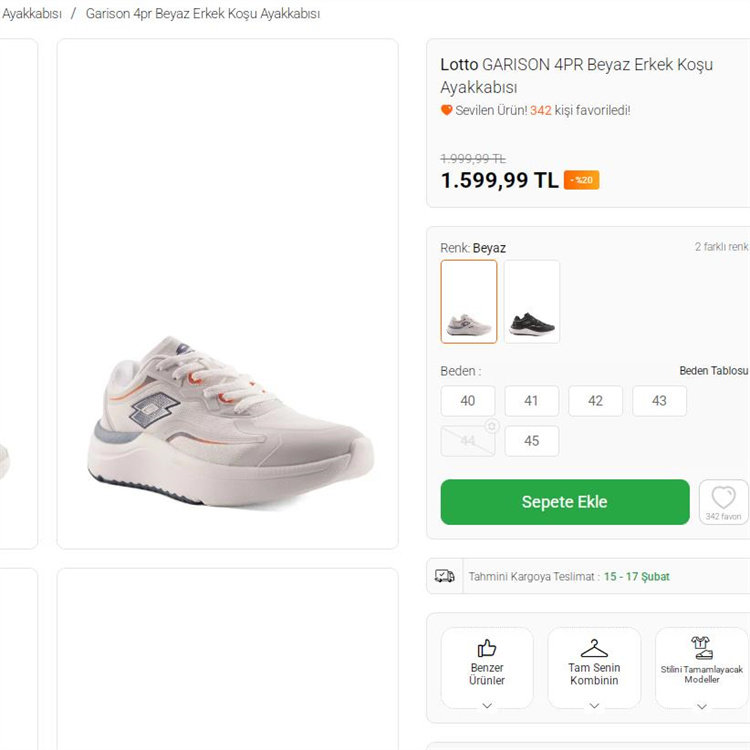The width and height of the screenshot is (750, 750).
Task: Click the heart favorite icon button
Action: point(723,498)
